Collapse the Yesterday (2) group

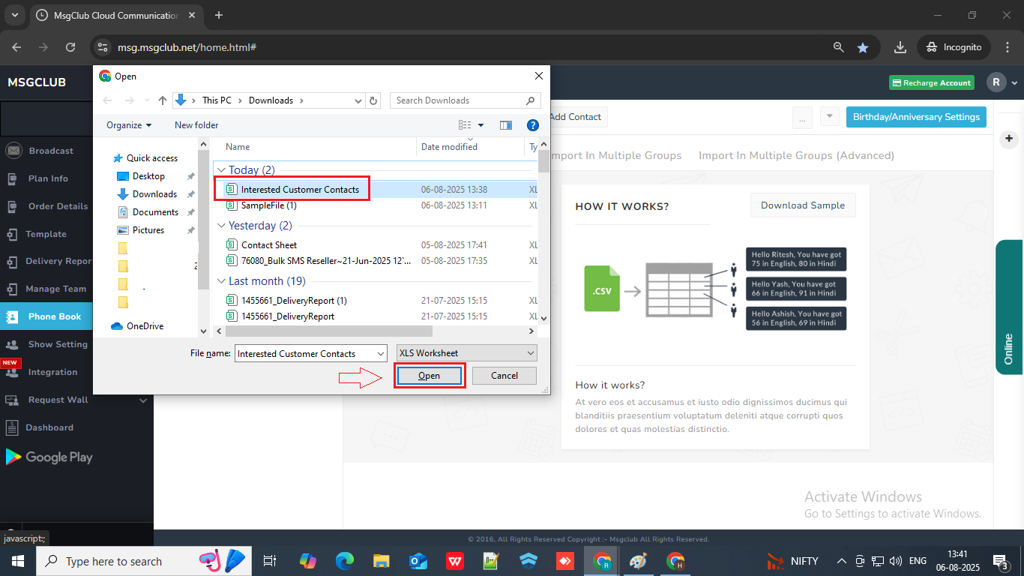[x=221, y=225]
